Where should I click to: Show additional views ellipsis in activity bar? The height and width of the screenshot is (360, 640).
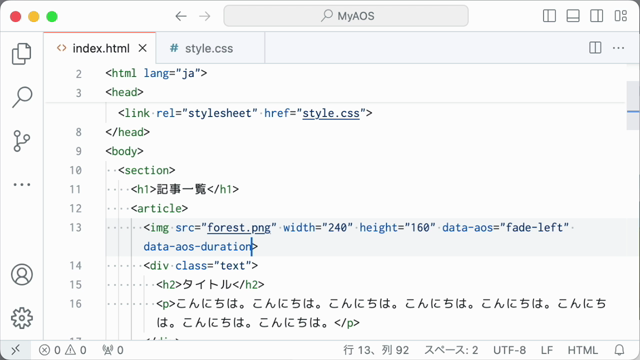(x=22, y=184)
